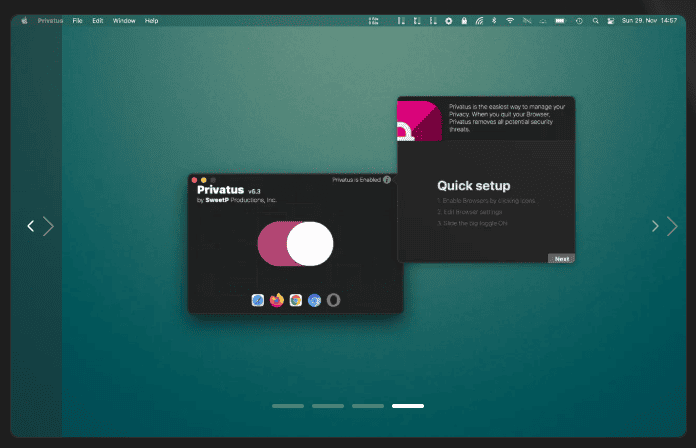Open the Window menu

[x=124, y=21]
